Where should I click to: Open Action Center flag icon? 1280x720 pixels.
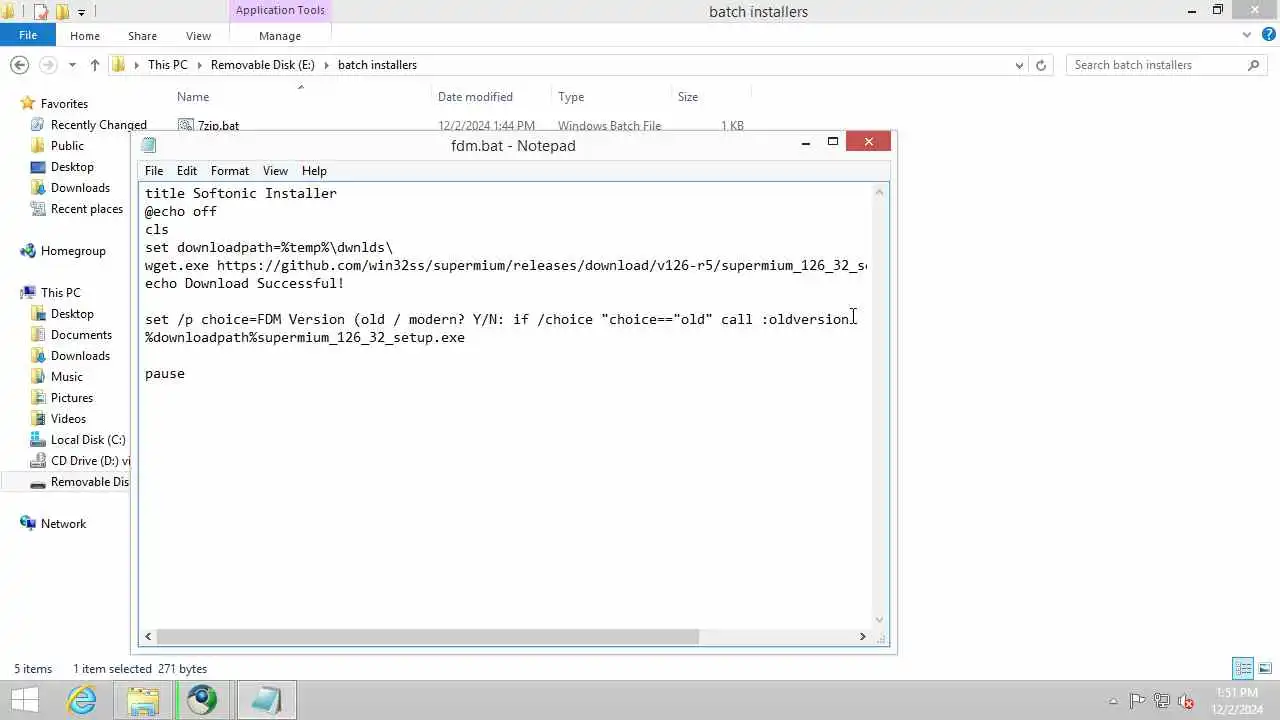tap(1137, 701)
